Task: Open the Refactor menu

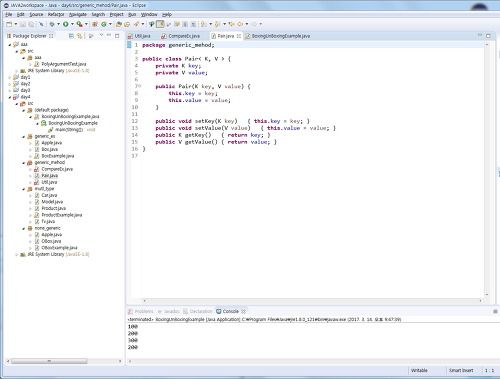Action: click(x=56, y=15)
